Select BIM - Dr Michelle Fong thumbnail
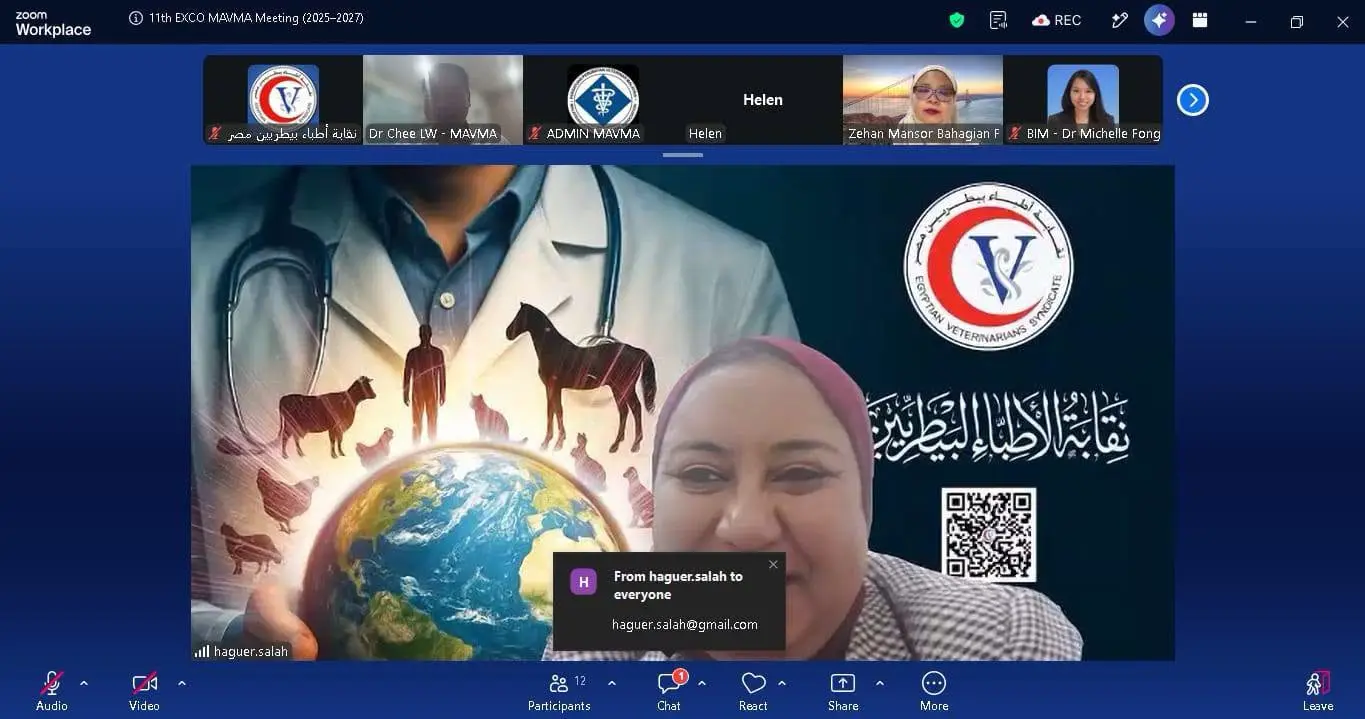 click(1083, 100)
